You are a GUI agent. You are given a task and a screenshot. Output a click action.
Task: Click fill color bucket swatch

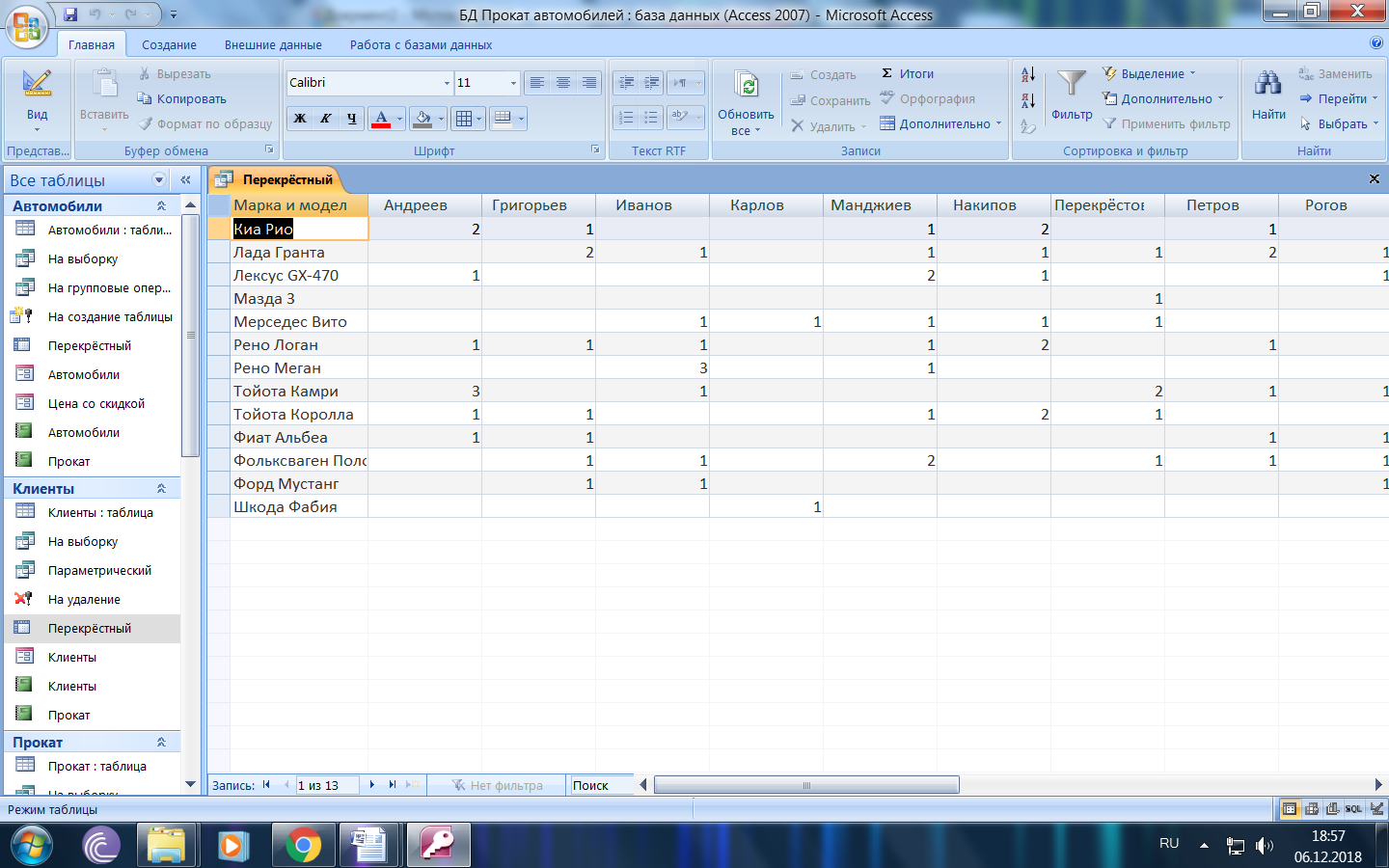pos(422,119)
